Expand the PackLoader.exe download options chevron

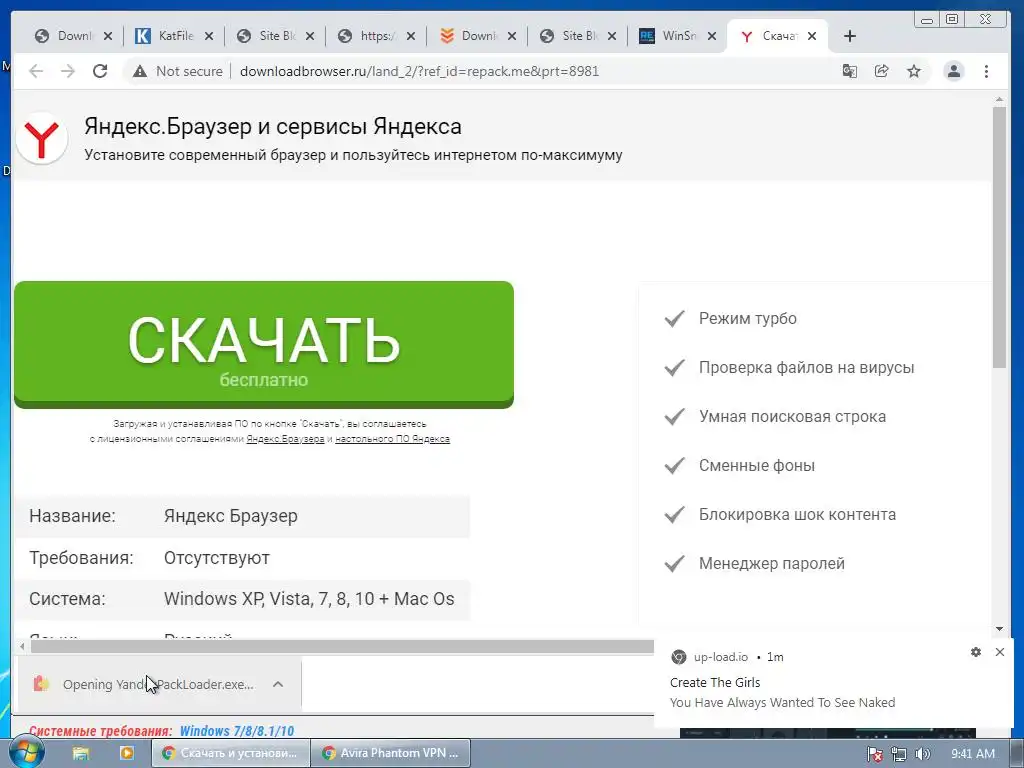tap(278, 684)
